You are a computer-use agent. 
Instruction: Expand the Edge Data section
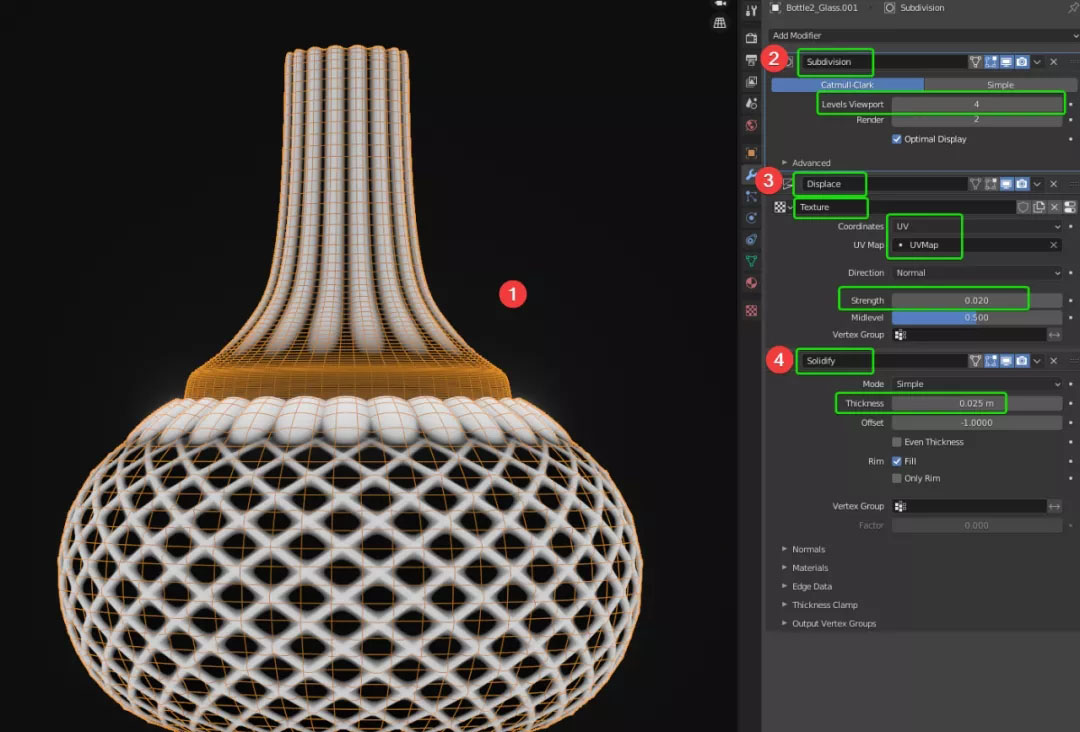(807, 587)
